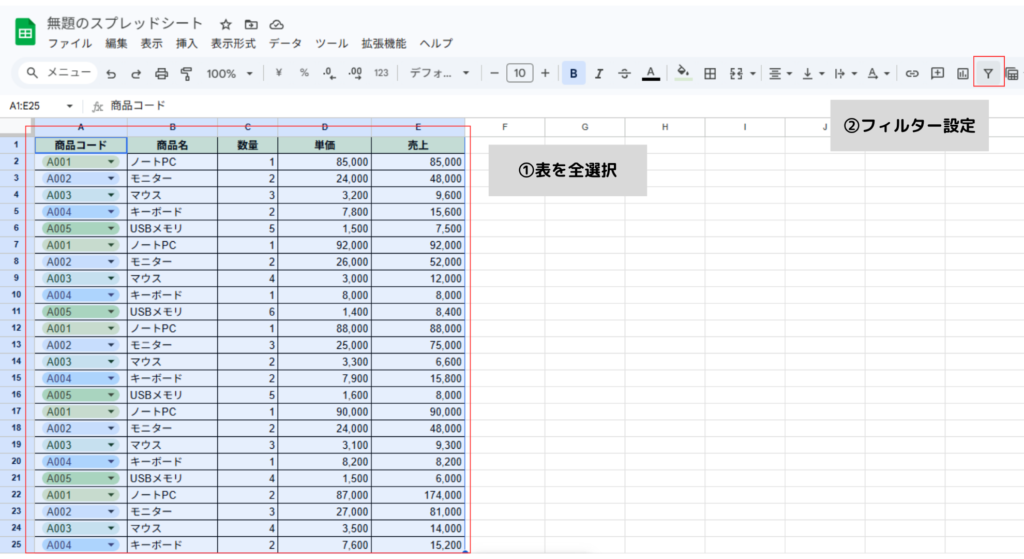Image resolution: width=1024 pixels, height=559 pixels.
Task: Click the filter (フィルター) funnel icon
Action: click(x=988, y=73)
